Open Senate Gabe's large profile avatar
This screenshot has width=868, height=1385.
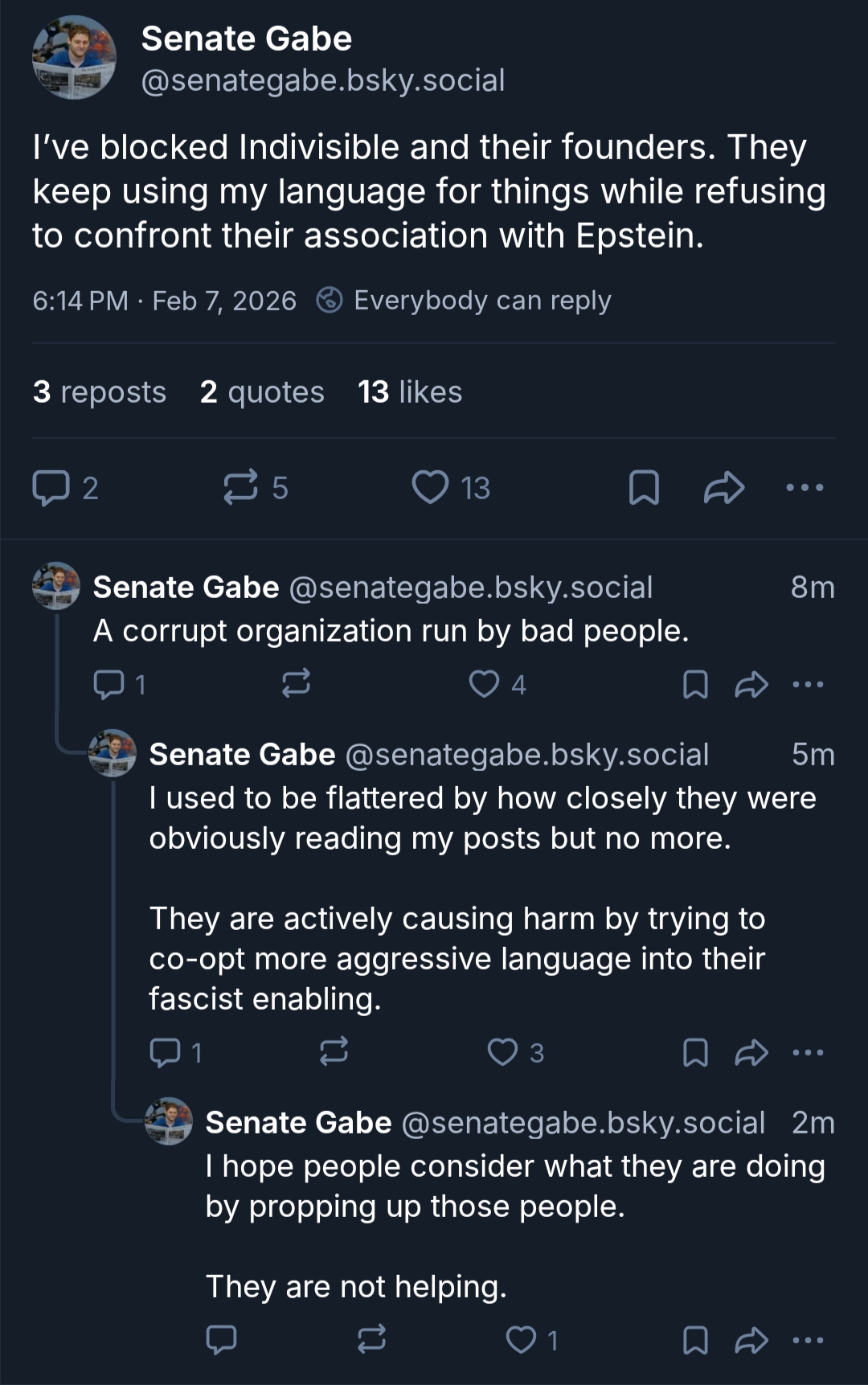(x=74, y=58)
